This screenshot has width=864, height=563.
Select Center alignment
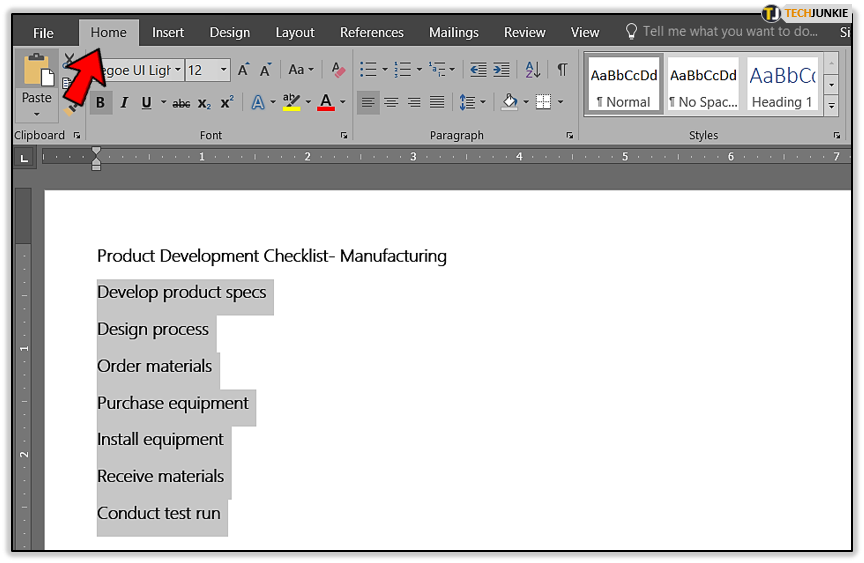(x=391, y=102)
